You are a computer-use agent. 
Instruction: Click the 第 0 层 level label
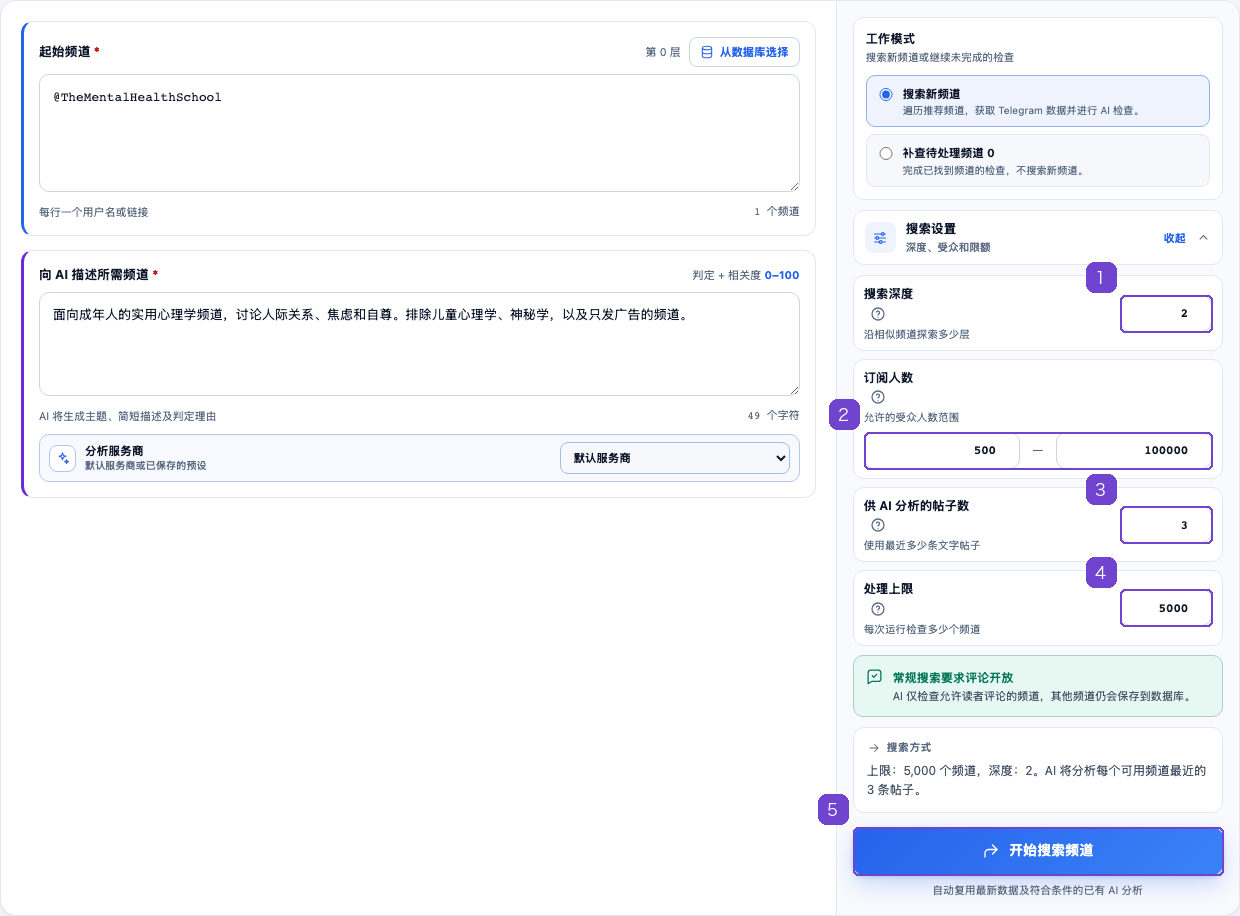pos(663,52)
